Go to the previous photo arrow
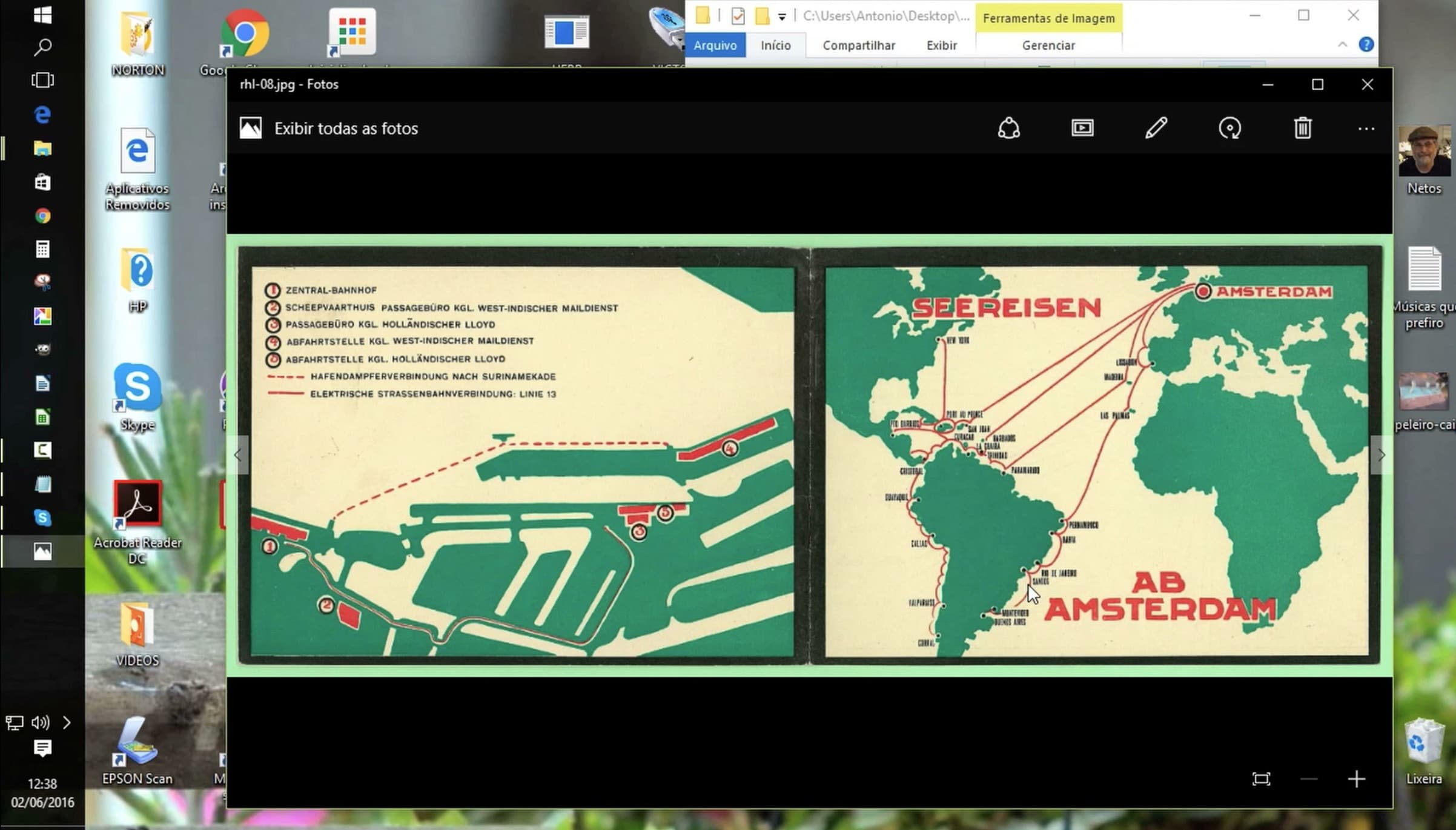The height and width of the screenshot is (830, 1456). (x=237, y=455)
